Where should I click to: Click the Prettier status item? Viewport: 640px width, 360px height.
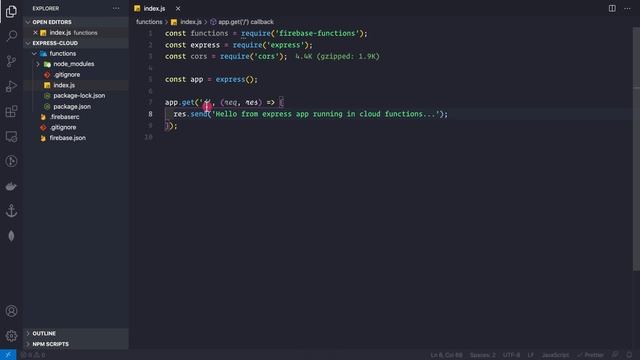[x=590, y=355]
